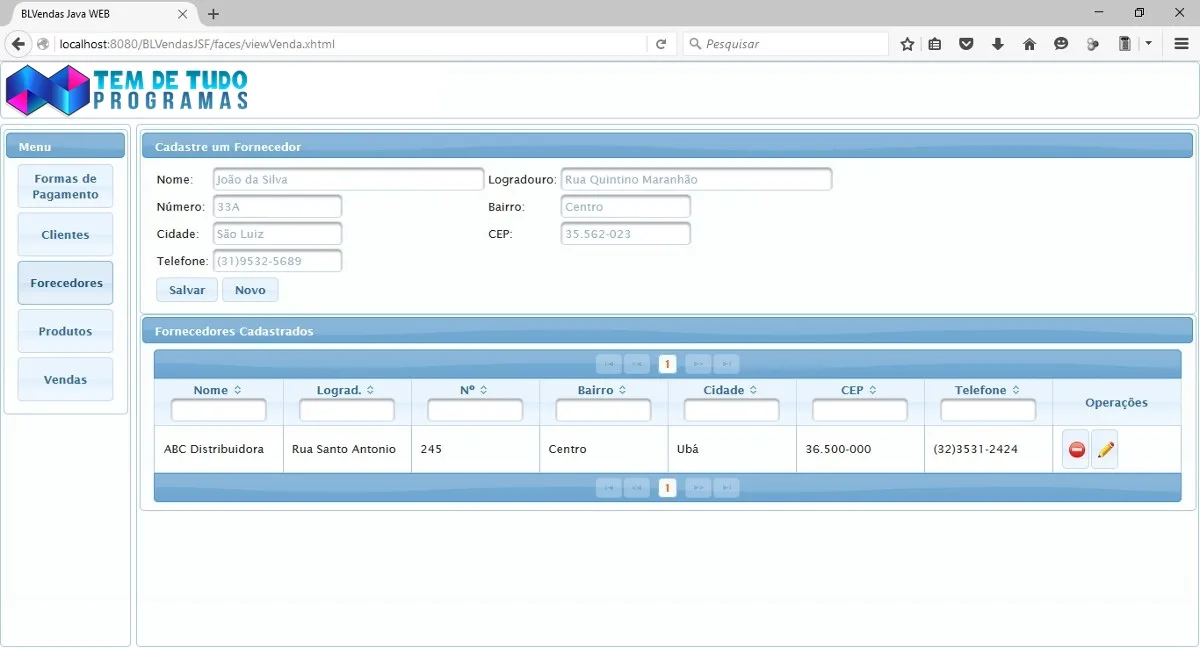The width and height of the screenshot is (1200, 648).
Task: Click the Tem de Tudo Programas logo
Action: pos(127,90)
